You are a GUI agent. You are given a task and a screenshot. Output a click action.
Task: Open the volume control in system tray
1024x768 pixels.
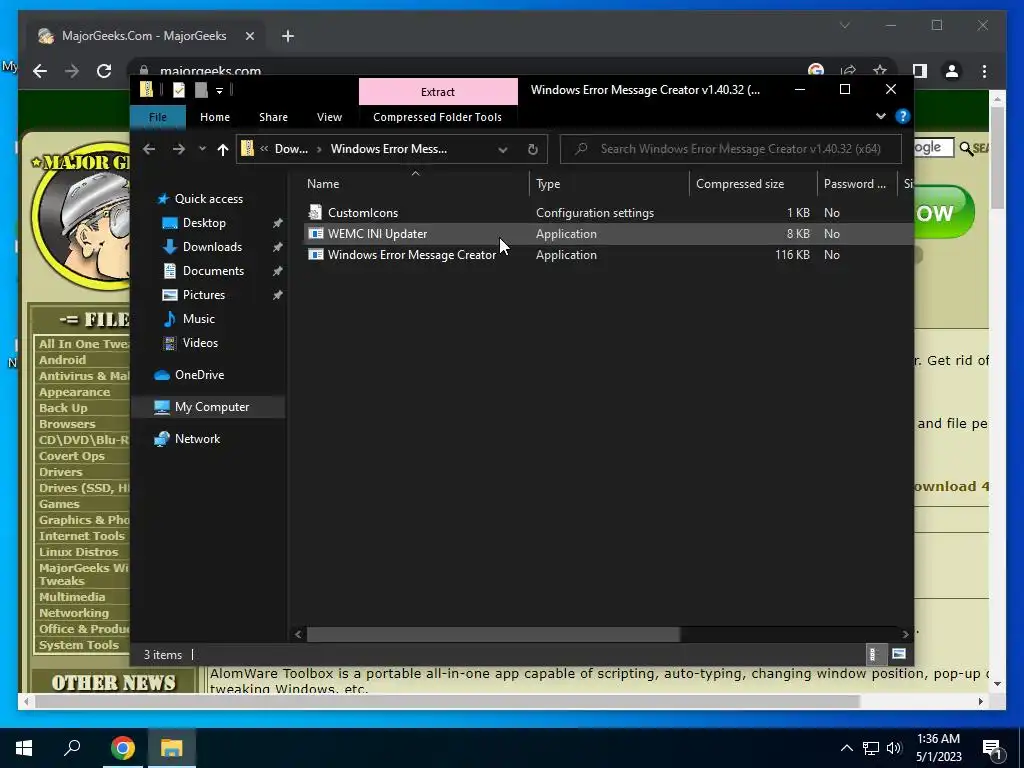pyautogui.click(x=894, y=748)
